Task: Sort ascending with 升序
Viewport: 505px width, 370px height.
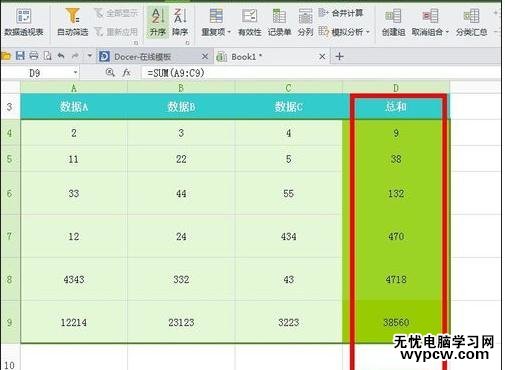Action: (157, 22)
